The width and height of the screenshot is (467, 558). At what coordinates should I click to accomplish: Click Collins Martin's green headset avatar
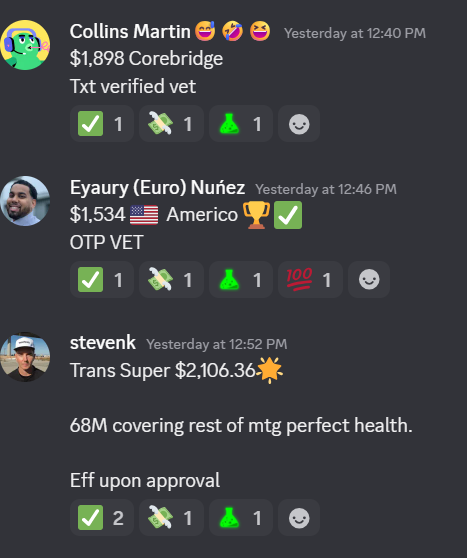[x=25, y=45]
